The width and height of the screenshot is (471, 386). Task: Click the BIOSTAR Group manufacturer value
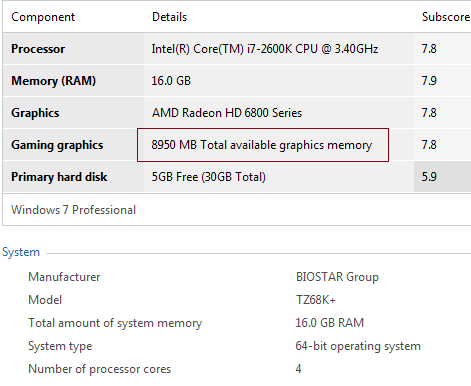tap(337, 277)
